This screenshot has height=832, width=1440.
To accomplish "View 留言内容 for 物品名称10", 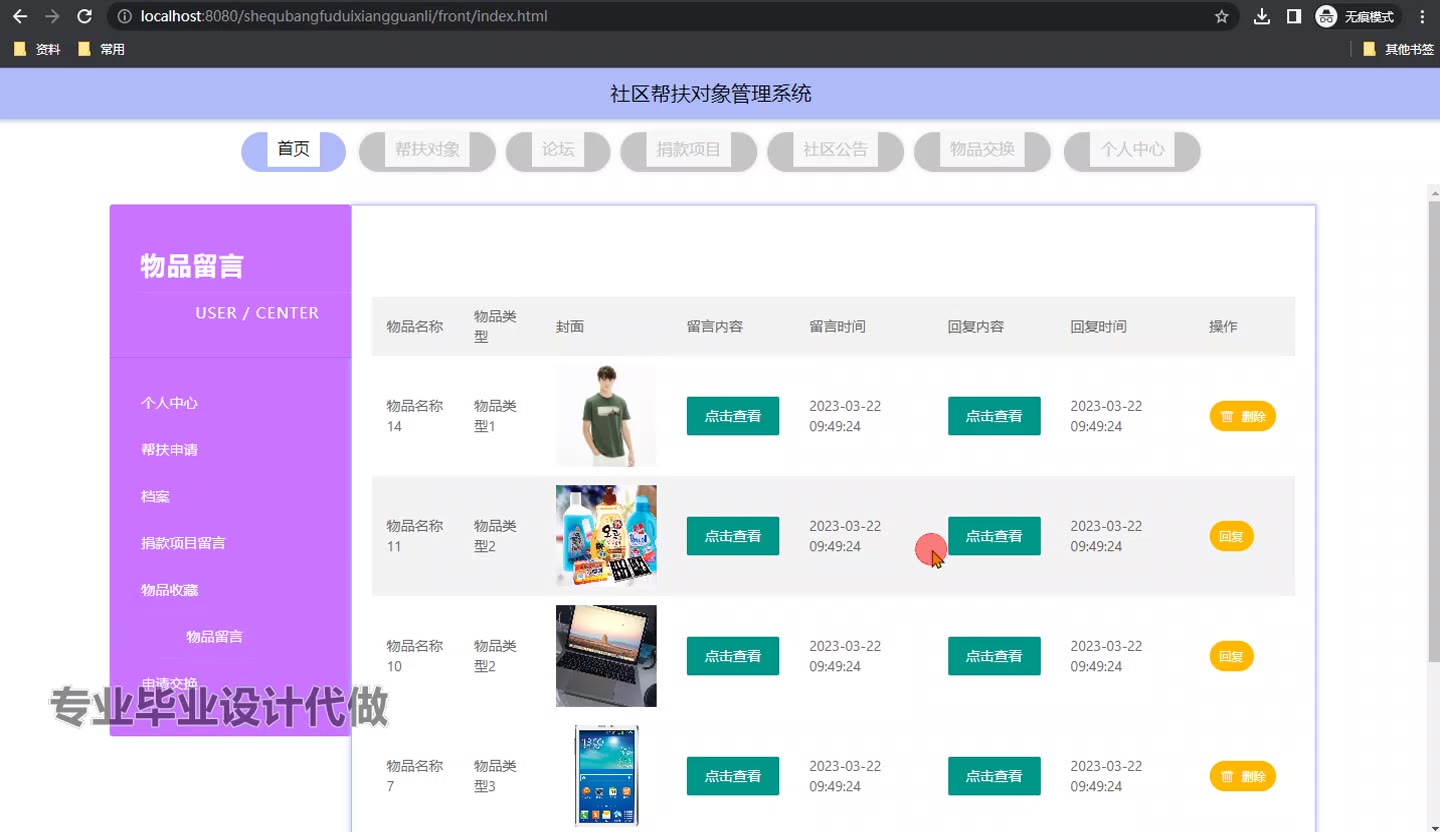I will pyautogui.click(x=733, y=656).
